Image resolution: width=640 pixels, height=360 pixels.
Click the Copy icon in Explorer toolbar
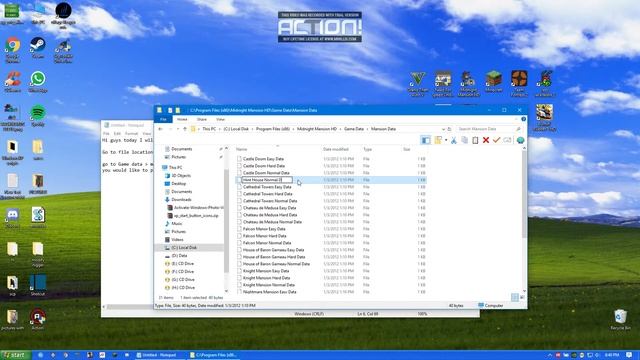pos(464,140)
